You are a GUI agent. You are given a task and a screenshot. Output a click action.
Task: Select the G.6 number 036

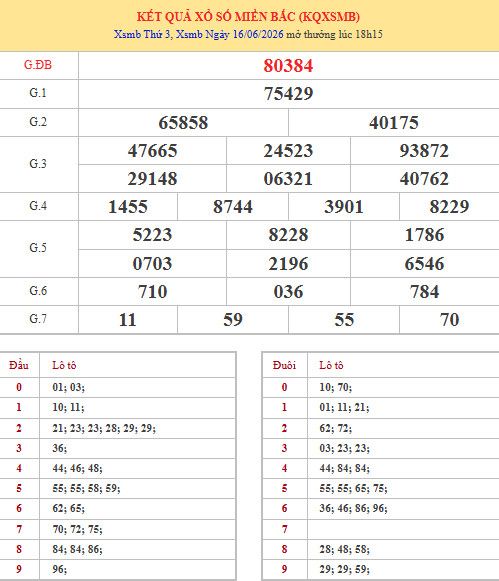tap(288, 292)
